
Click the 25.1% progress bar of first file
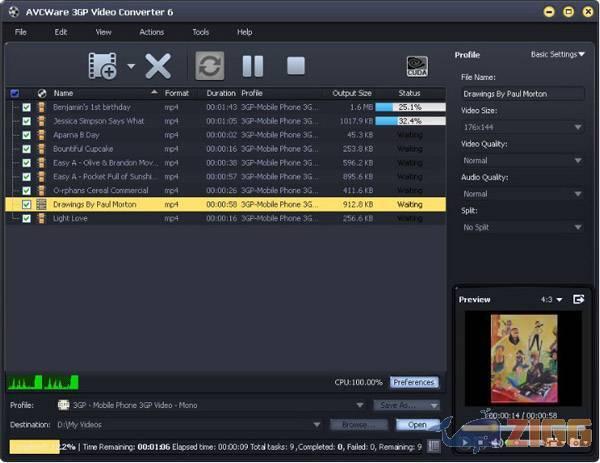pos(409,106)
